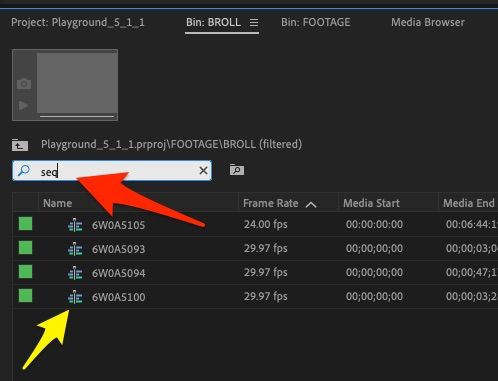The height and width of the screenshot is (381, 498).
Task: Select the sequence icon for 6W0A5105
Action: 75,225
